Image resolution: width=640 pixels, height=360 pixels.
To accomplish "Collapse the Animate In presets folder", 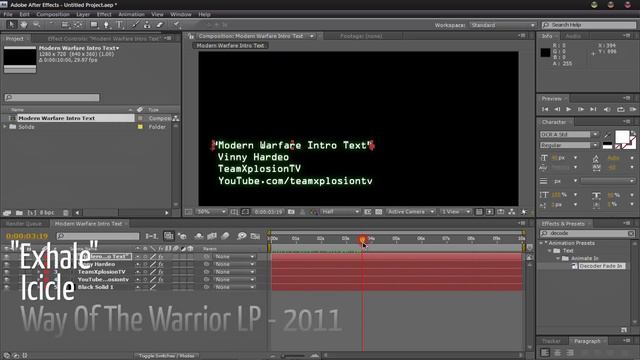I will coord(558,258).
